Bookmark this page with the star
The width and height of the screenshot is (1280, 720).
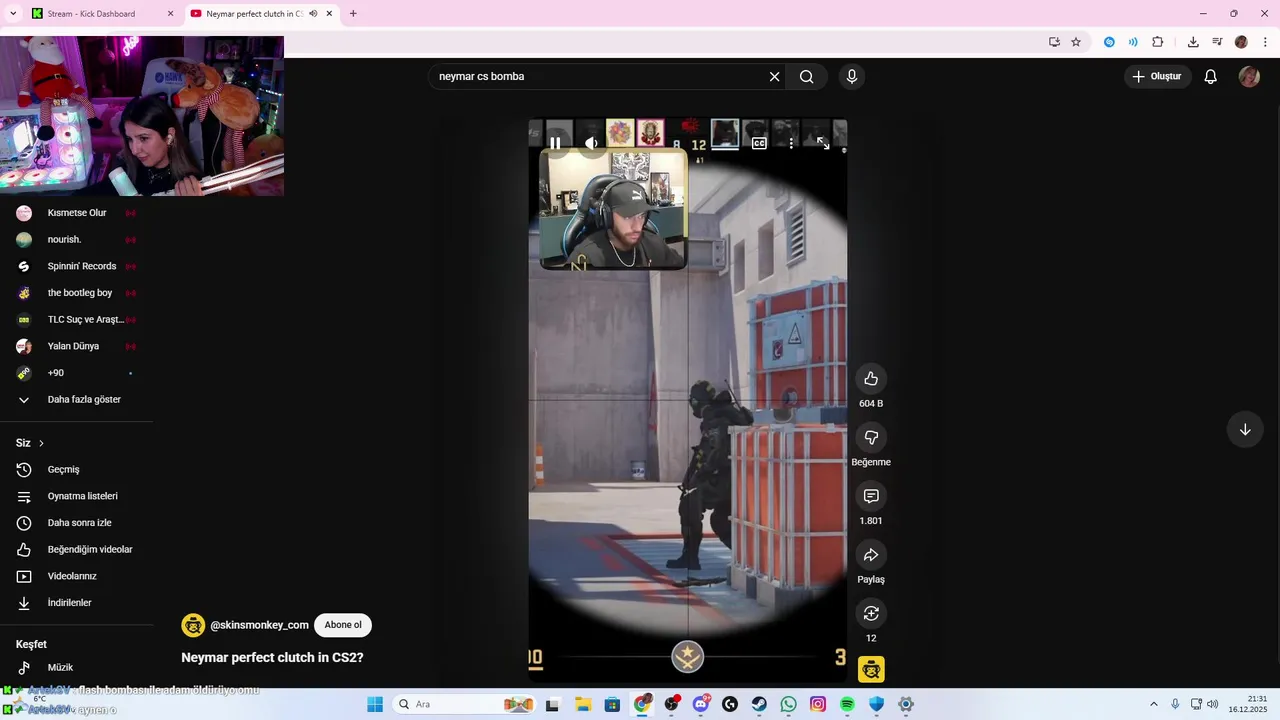click(x=1076, y=42)
